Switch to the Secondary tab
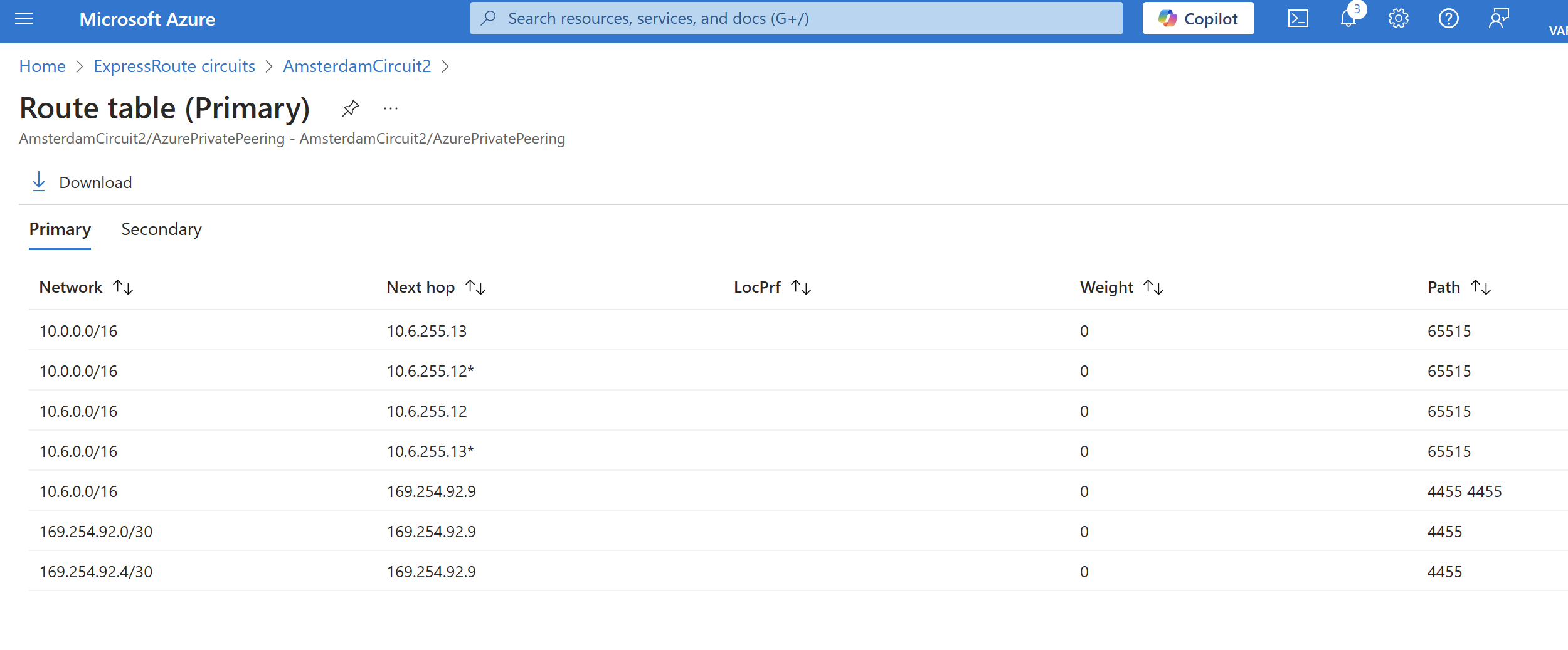Image resolution: width=1568 pixels, height=650 pixels. click(161, 229)
